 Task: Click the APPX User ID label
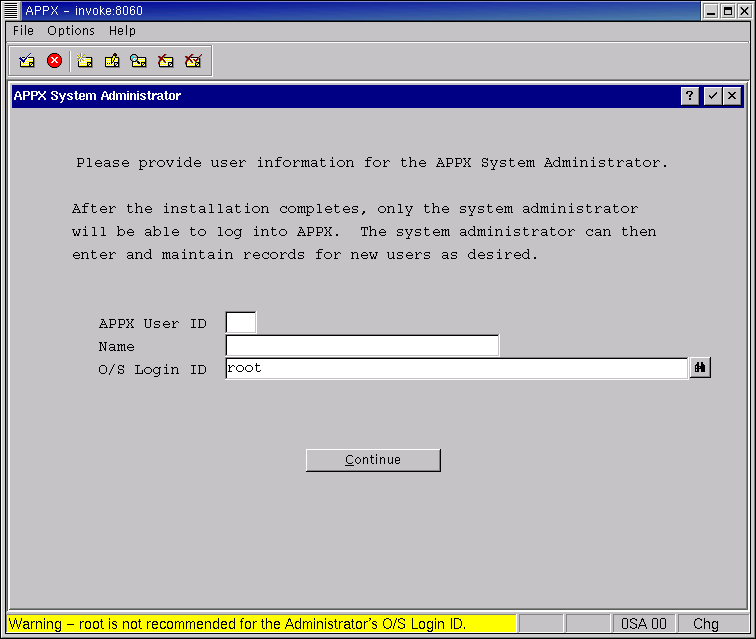click(x=152, y=324)
